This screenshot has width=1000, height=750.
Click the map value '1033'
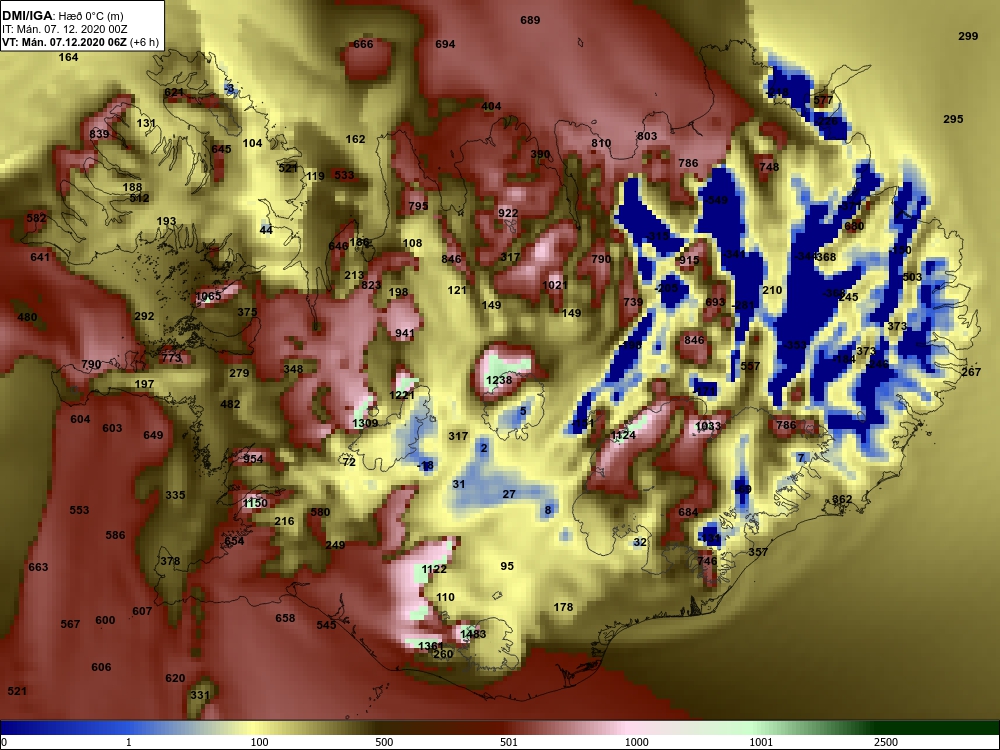708,427
